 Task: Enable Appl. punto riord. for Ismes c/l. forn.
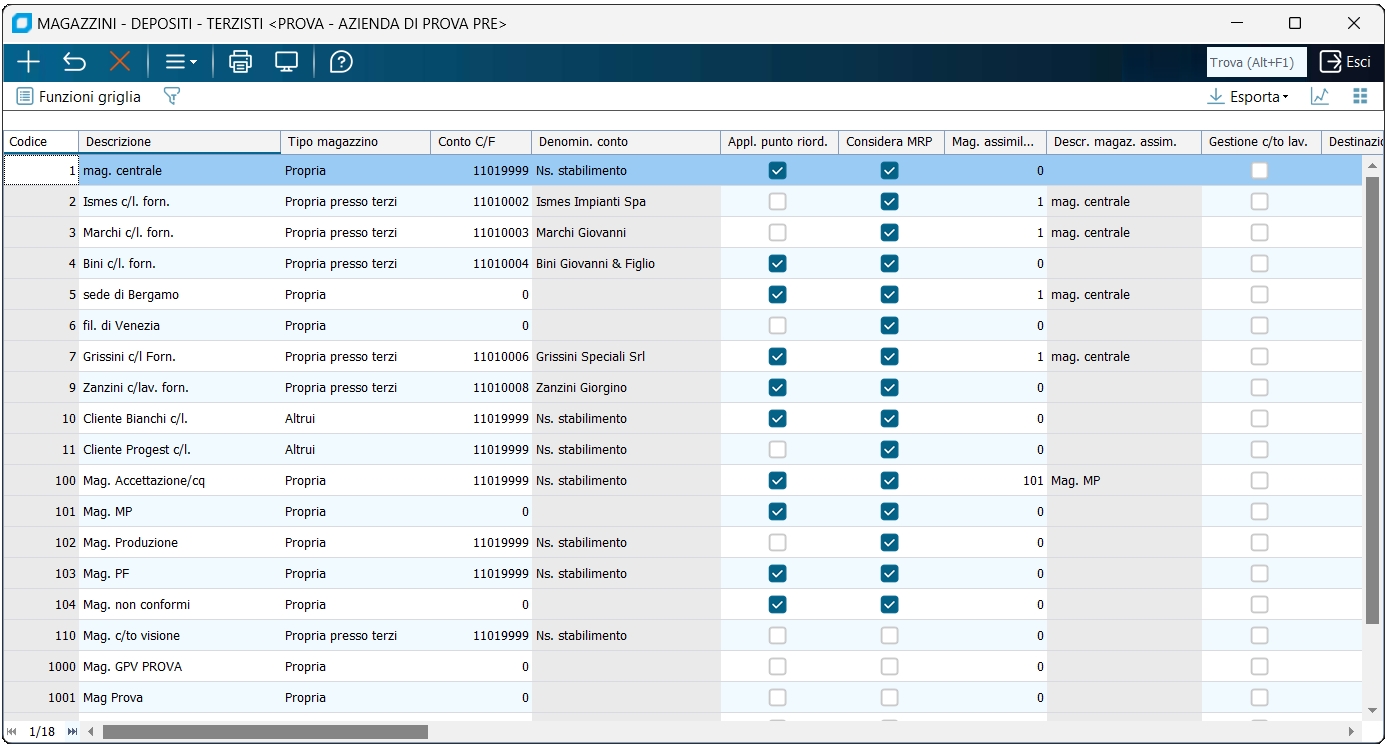coord(777,202)
